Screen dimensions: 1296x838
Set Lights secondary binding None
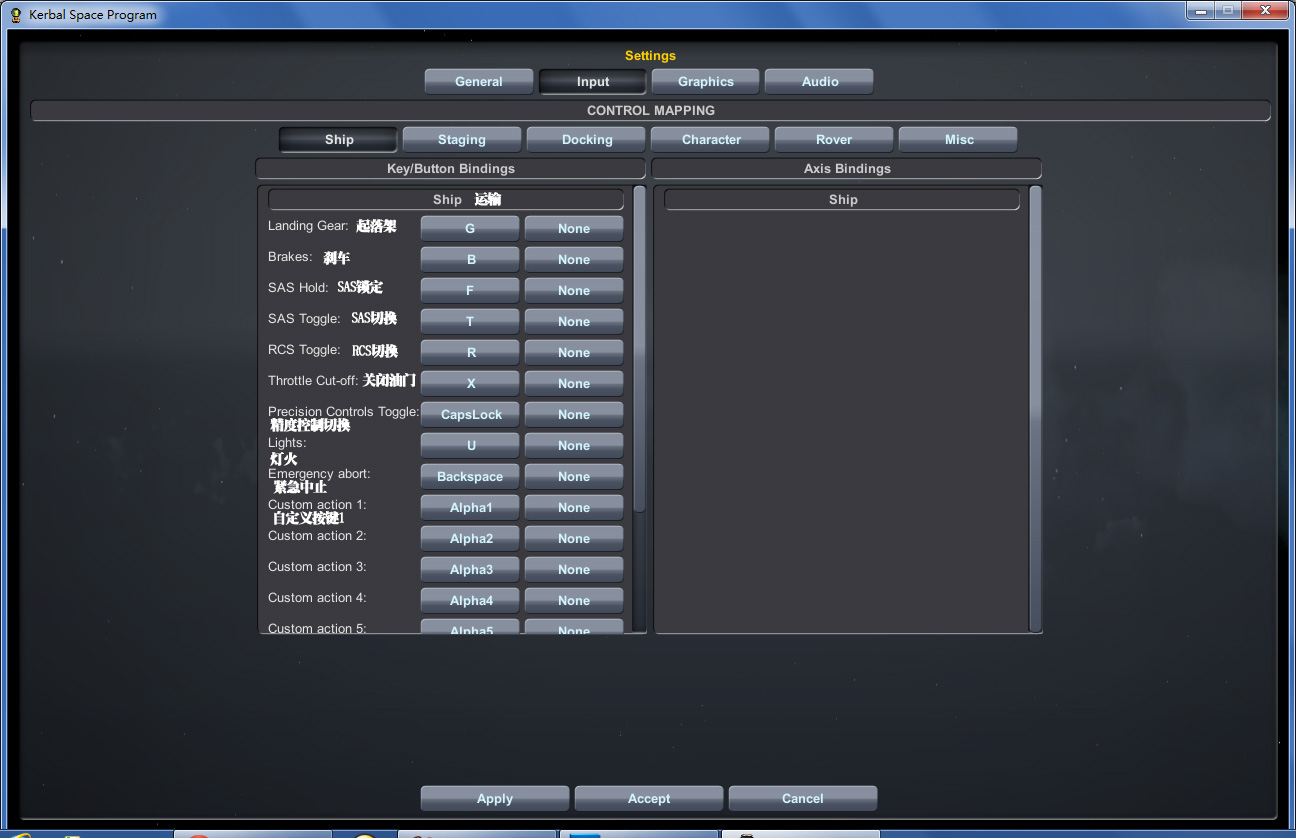(574, 446)
